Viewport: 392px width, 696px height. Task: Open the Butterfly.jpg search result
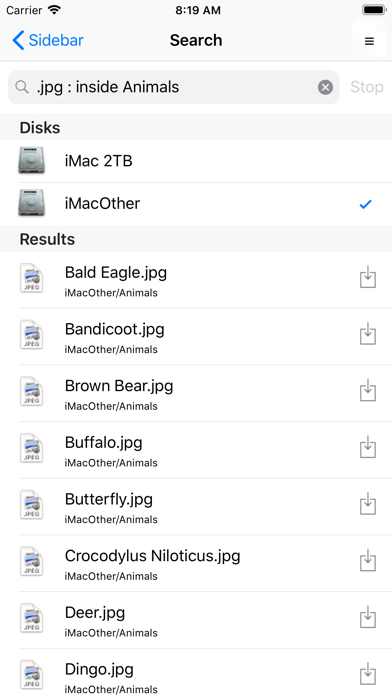tap(196, 506)
